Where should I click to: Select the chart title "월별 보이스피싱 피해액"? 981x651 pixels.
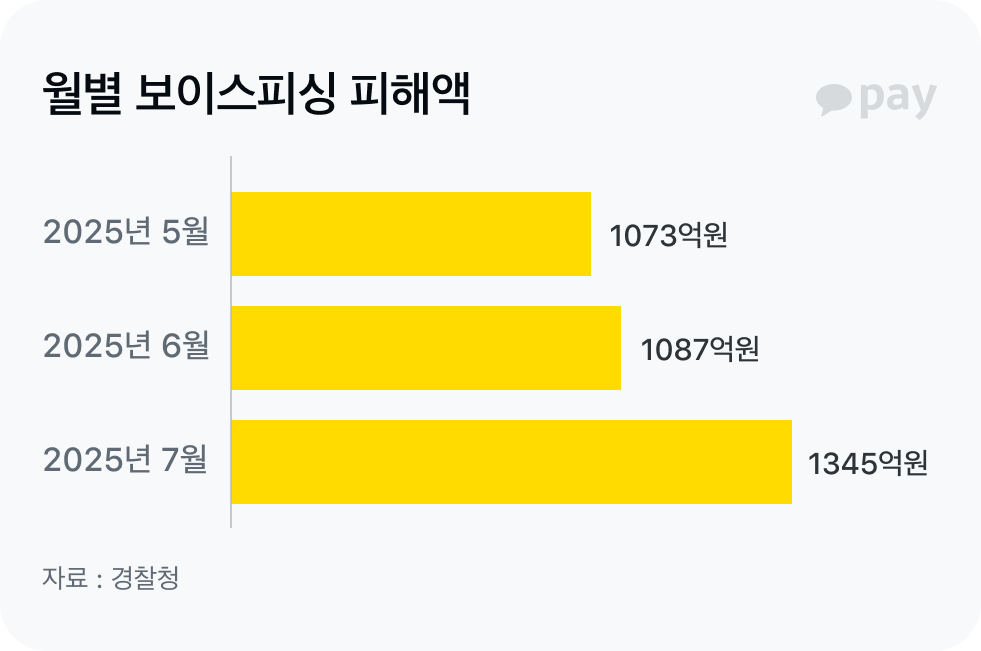[x=255, y=97]
